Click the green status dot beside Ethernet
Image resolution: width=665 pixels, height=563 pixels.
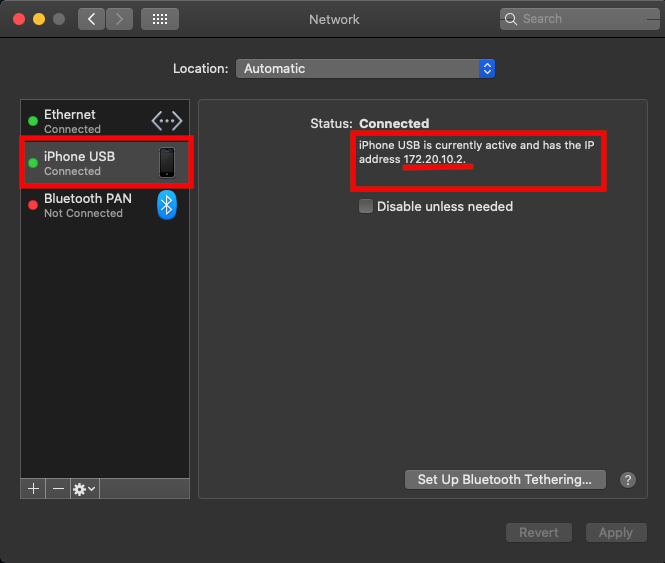[33, 121]
